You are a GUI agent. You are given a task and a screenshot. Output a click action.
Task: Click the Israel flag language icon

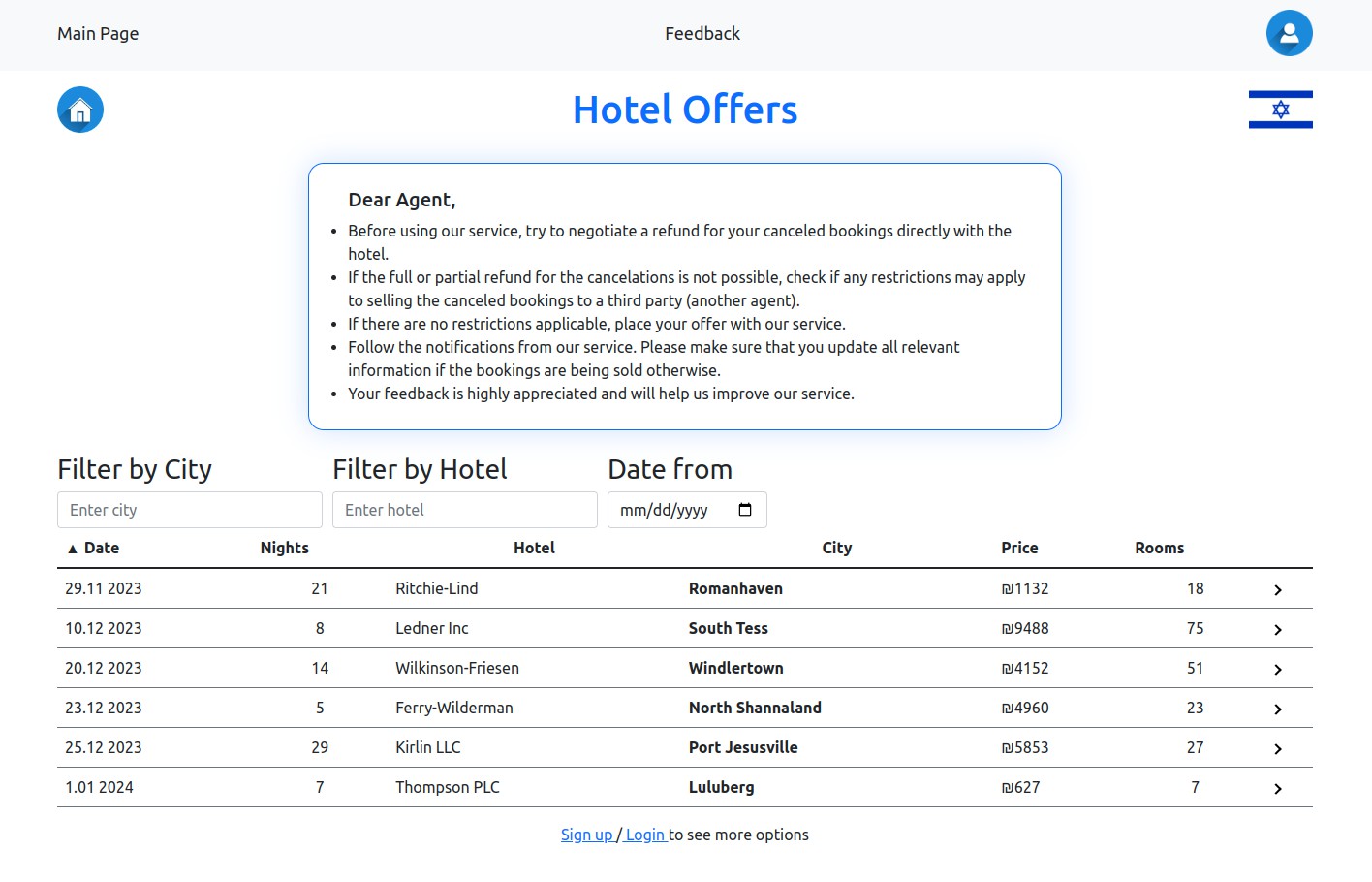coord(1280,110)
